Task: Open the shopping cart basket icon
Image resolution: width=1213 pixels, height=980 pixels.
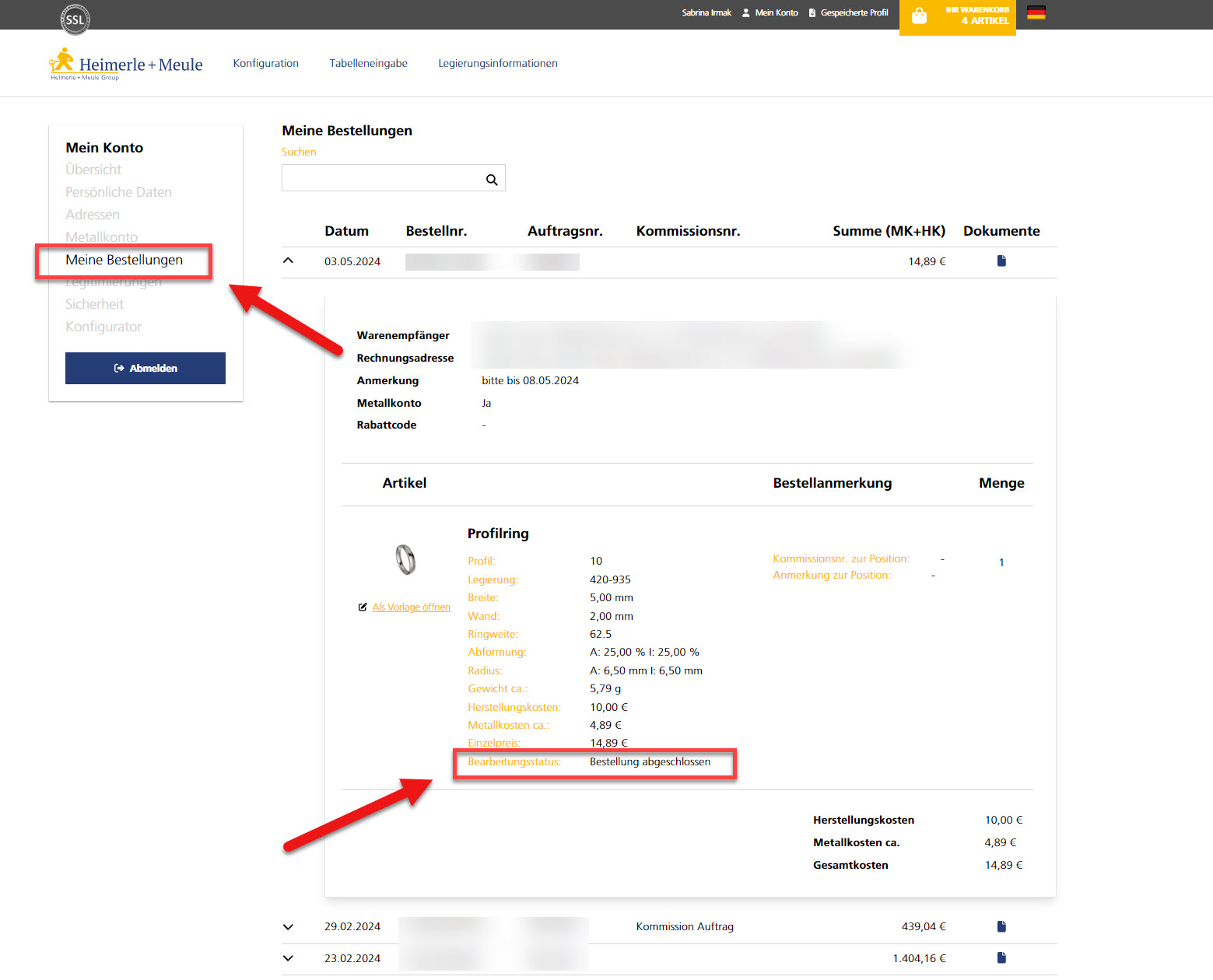Action: click(x=919, y=16)
